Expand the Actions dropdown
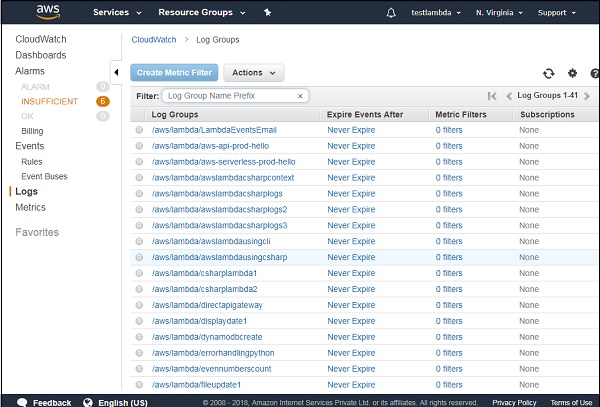 point(253,73)
